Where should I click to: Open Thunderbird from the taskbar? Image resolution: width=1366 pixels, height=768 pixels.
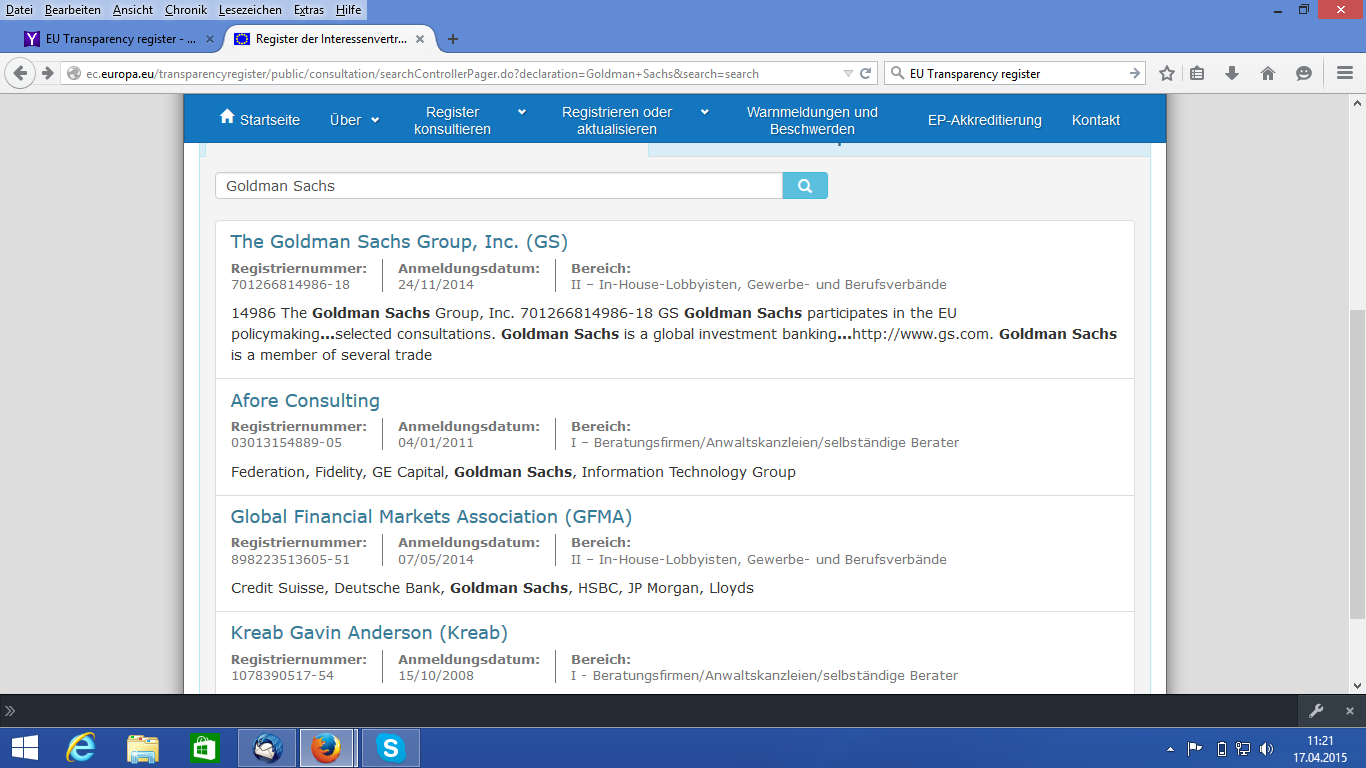coord(267,748)
